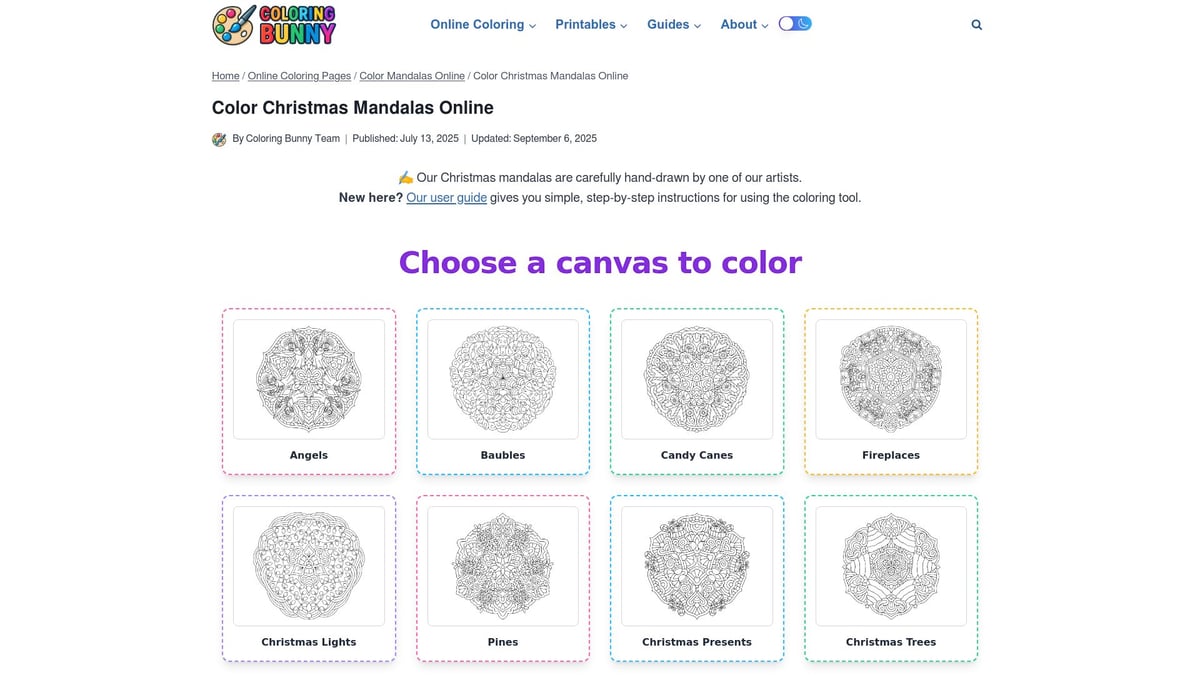
Task: Select the Christmas Trees mandala
Action: click(890, 577)
